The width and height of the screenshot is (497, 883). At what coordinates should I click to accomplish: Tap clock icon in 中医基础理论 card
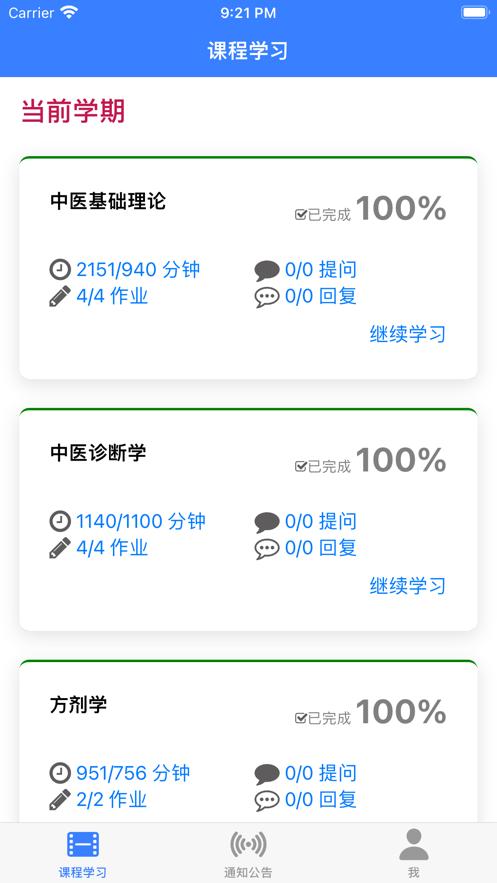pos(60,270)
